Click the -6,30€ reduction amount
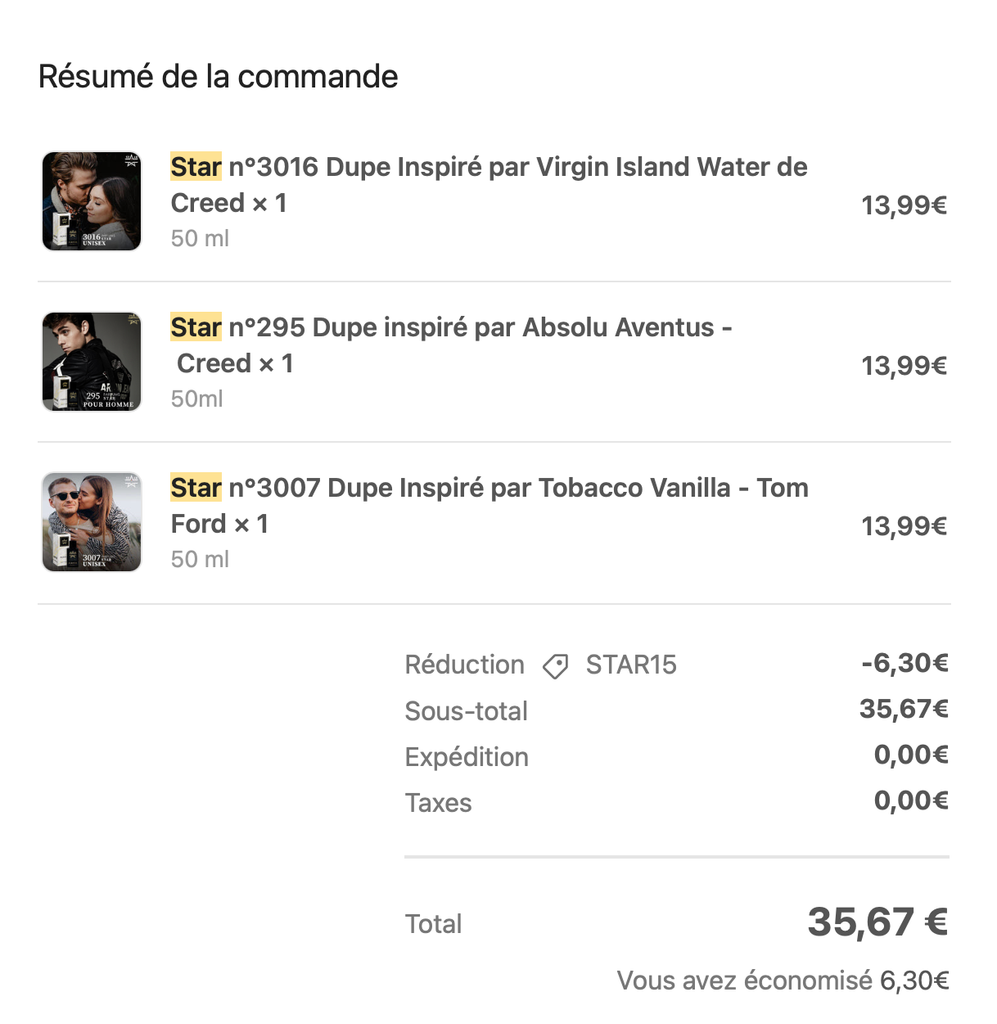The width and height of the screenshot is (997, 1024). [x=904, y=663]
